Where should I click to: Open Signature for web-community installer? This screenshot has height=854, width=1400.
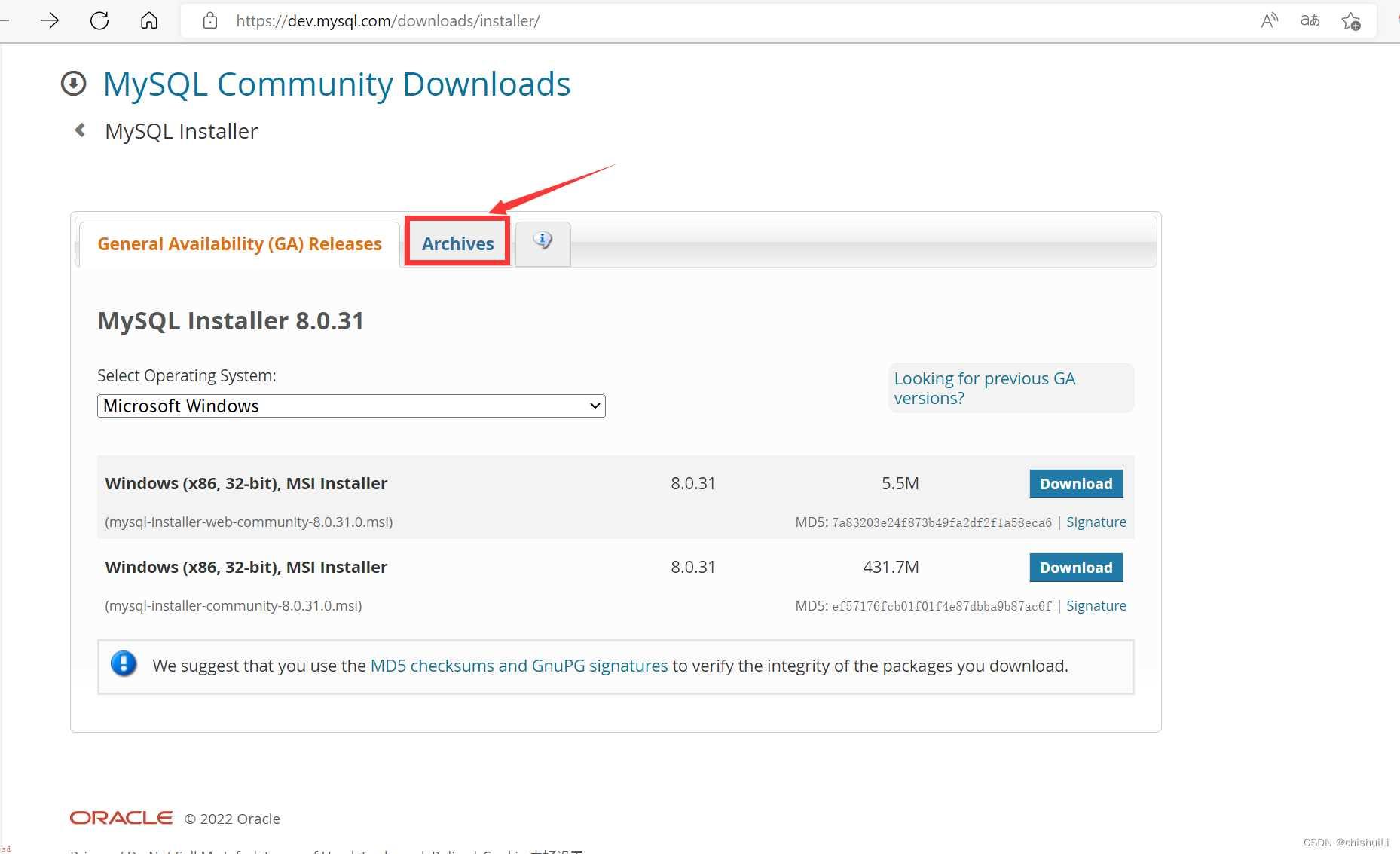[1096, 522]
